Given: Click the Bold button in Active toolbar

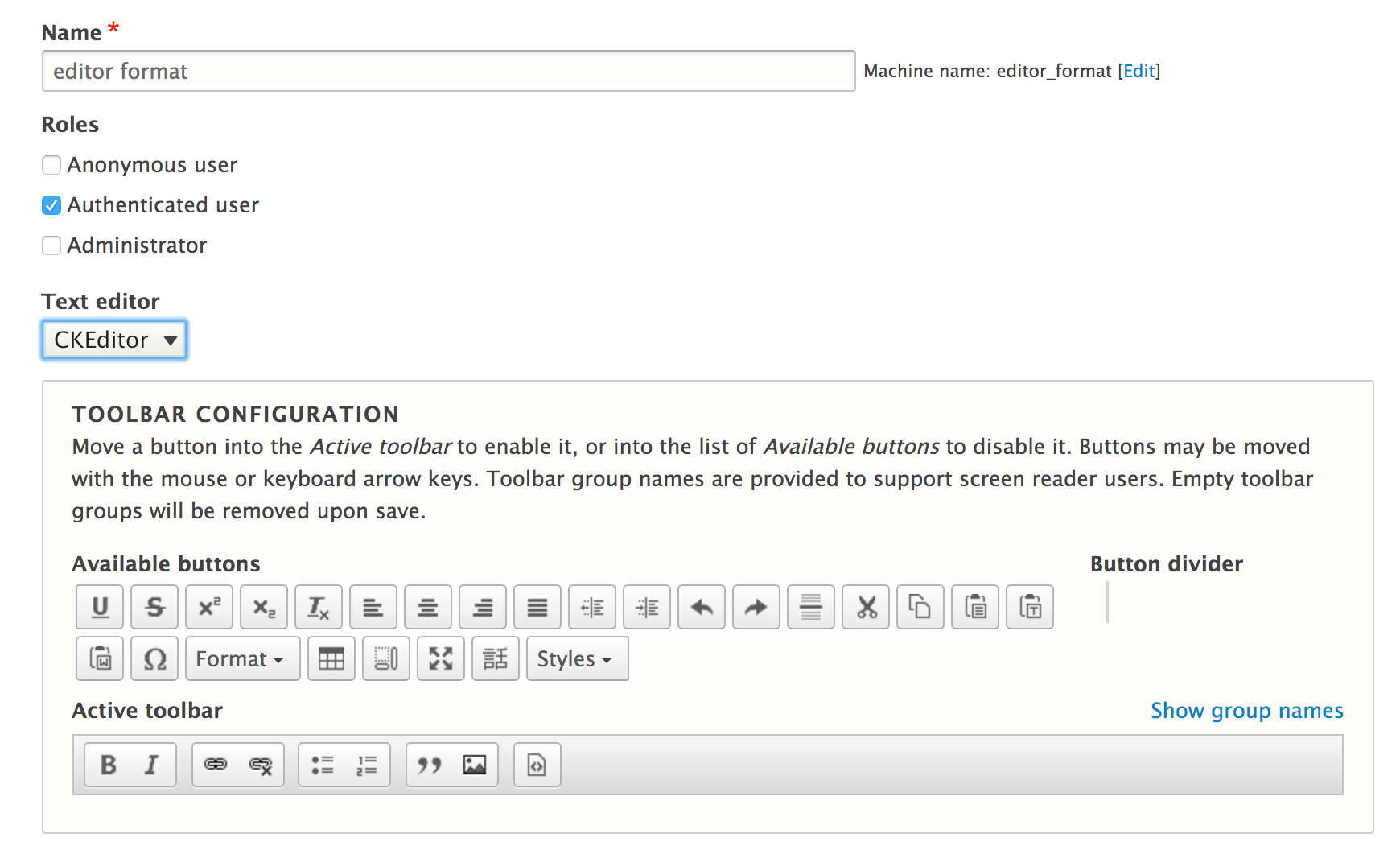Looking at the screenshot, I should tap(109, 765).
